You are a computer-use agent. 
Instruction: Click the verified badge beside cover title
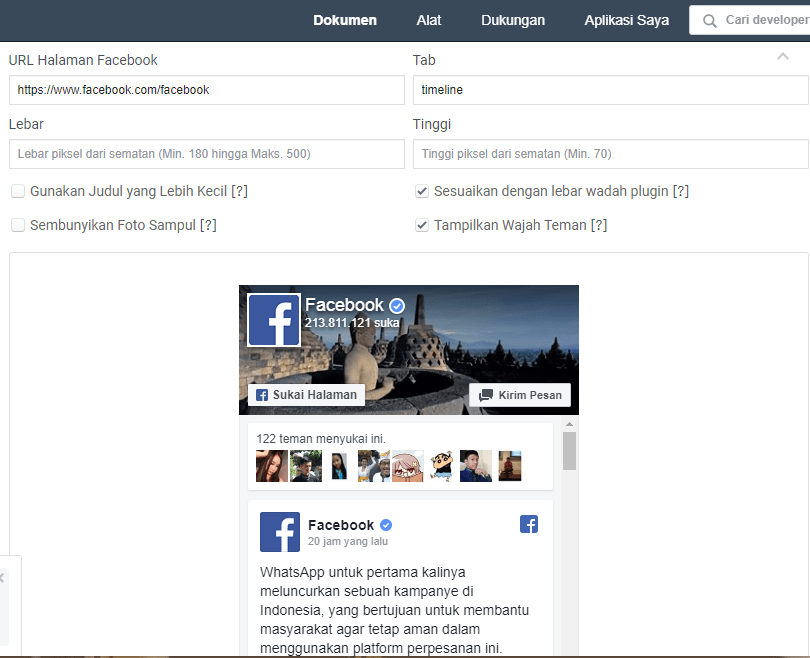pyautogui.click(x=397, y=306)
